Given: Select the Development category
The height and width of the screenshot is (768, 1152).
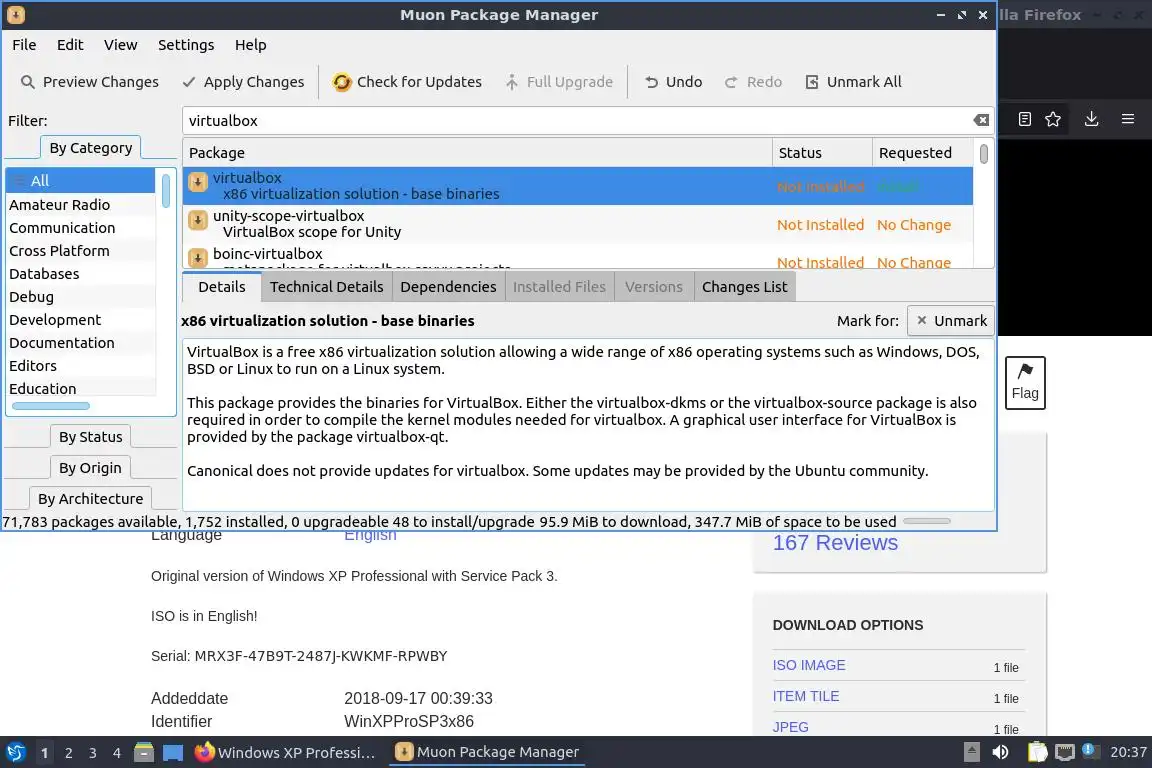Looking at the screenshot, I should pyautogui.click(x=81, y=320).
